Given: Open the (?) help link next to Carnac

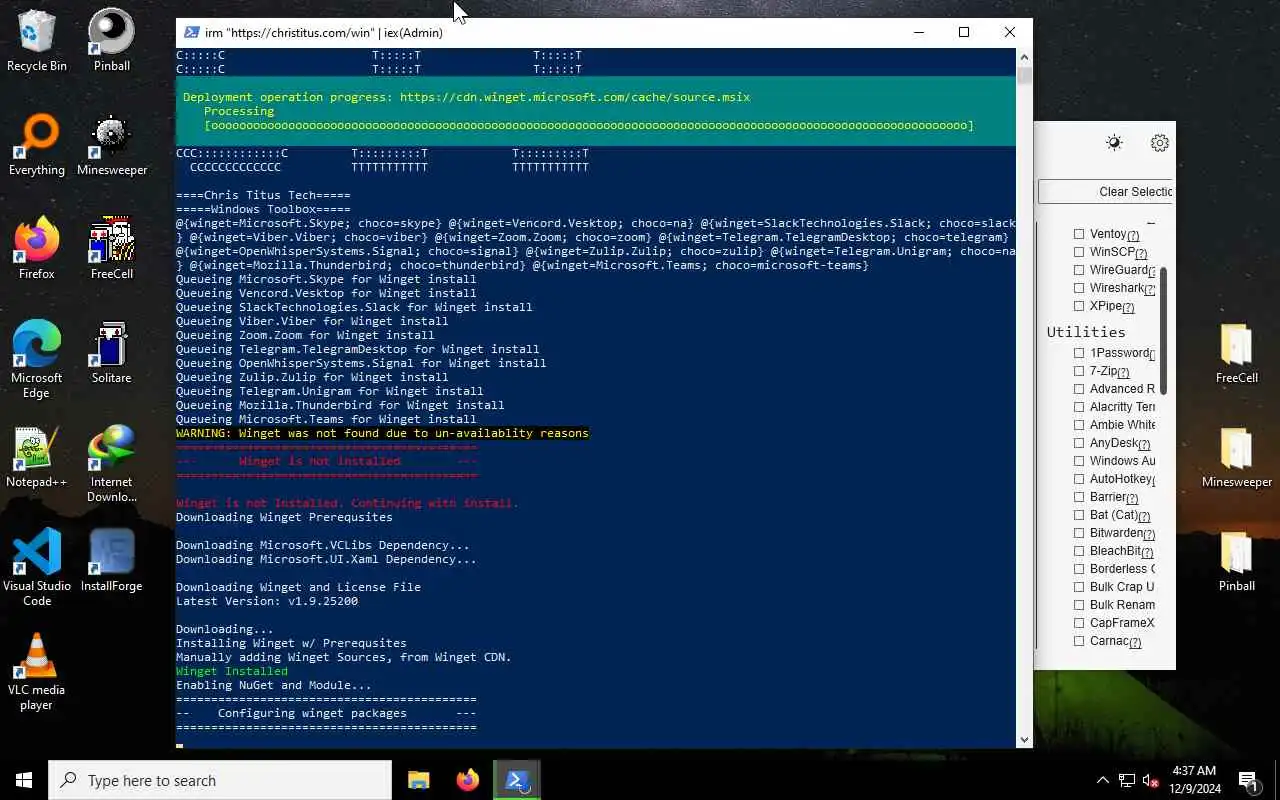Looking at the screenshot, I should tap(1135, 643).
